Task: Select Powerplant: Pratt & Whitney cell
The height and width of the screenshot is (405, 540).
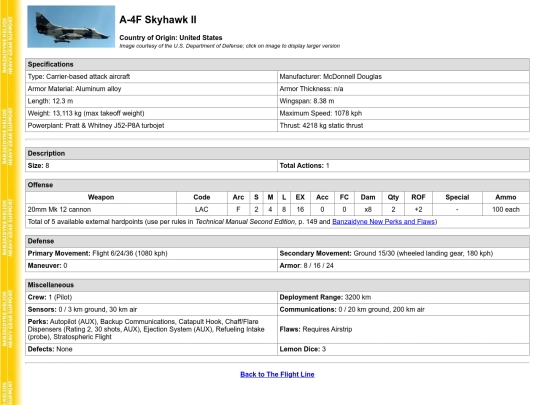Action: pos(151,125)
